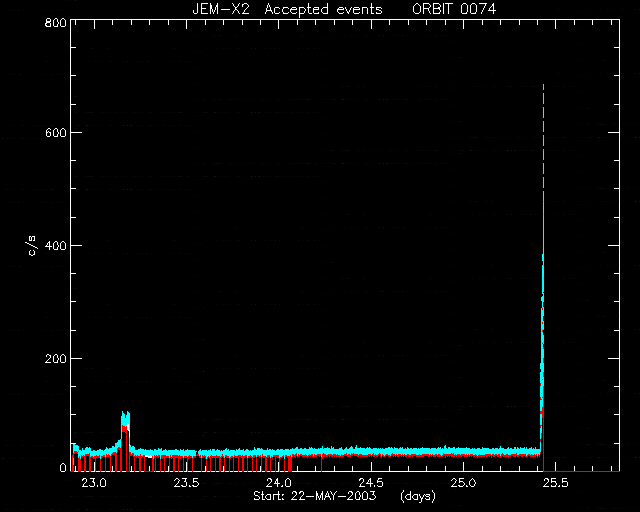The height and width of the screenshot is (512, 640).
Task: Click the 800 y-axis tick label
Action: click(x=56, y=22)
